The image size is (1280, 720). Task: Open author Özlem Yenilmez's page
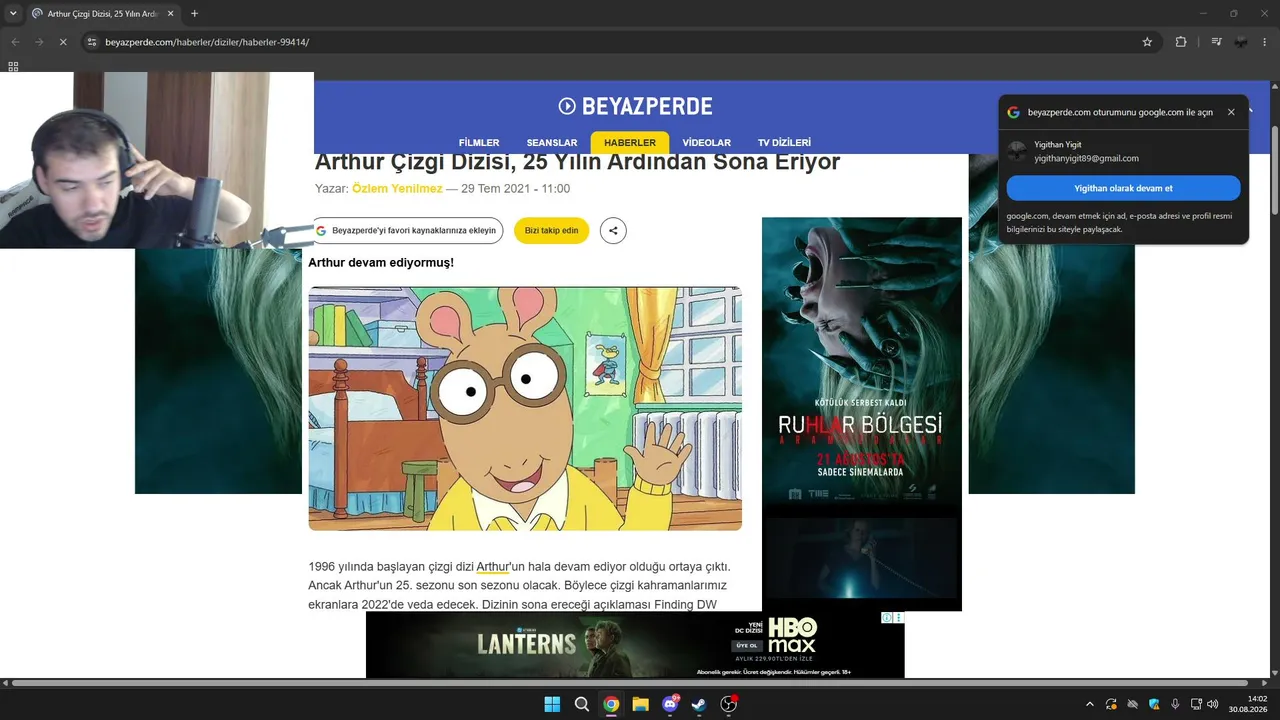397,188
